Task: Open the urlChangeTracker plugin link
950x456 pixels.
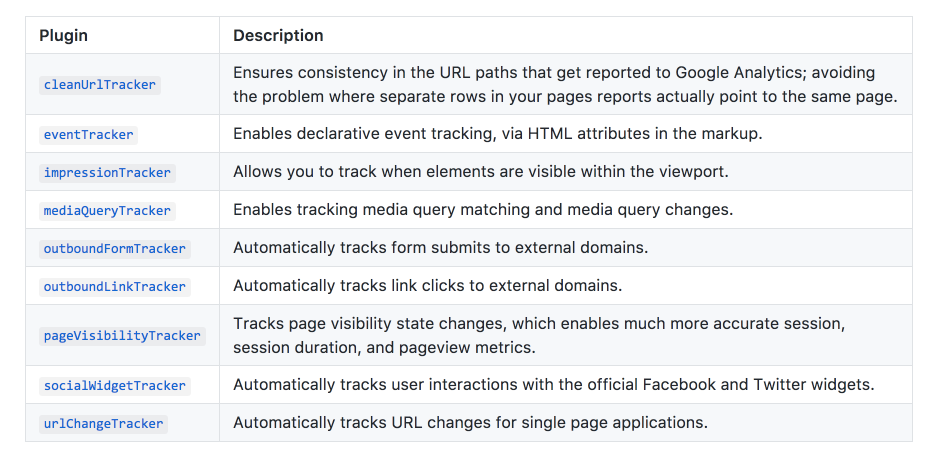Action: pyautogui.click(x=104, y=424)
